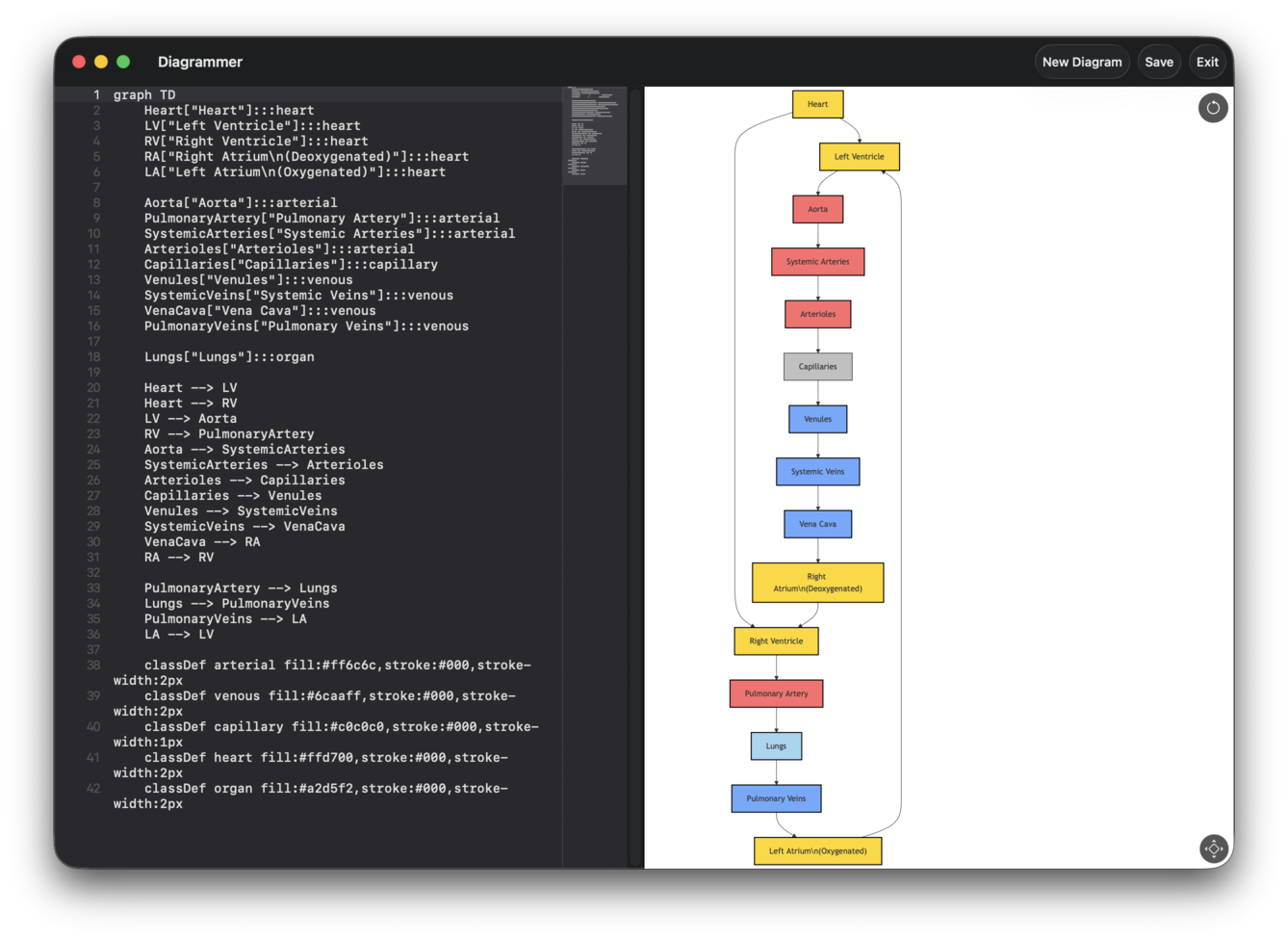Screen dimensions: 1288x940
Task: Click the New Diagram button
Action: click(1081, 61)
